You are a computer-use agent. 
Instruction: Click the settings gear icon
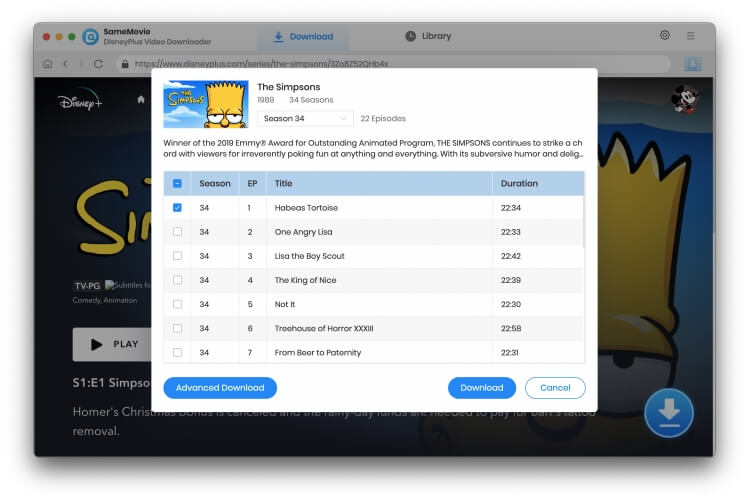coord(665,36)
